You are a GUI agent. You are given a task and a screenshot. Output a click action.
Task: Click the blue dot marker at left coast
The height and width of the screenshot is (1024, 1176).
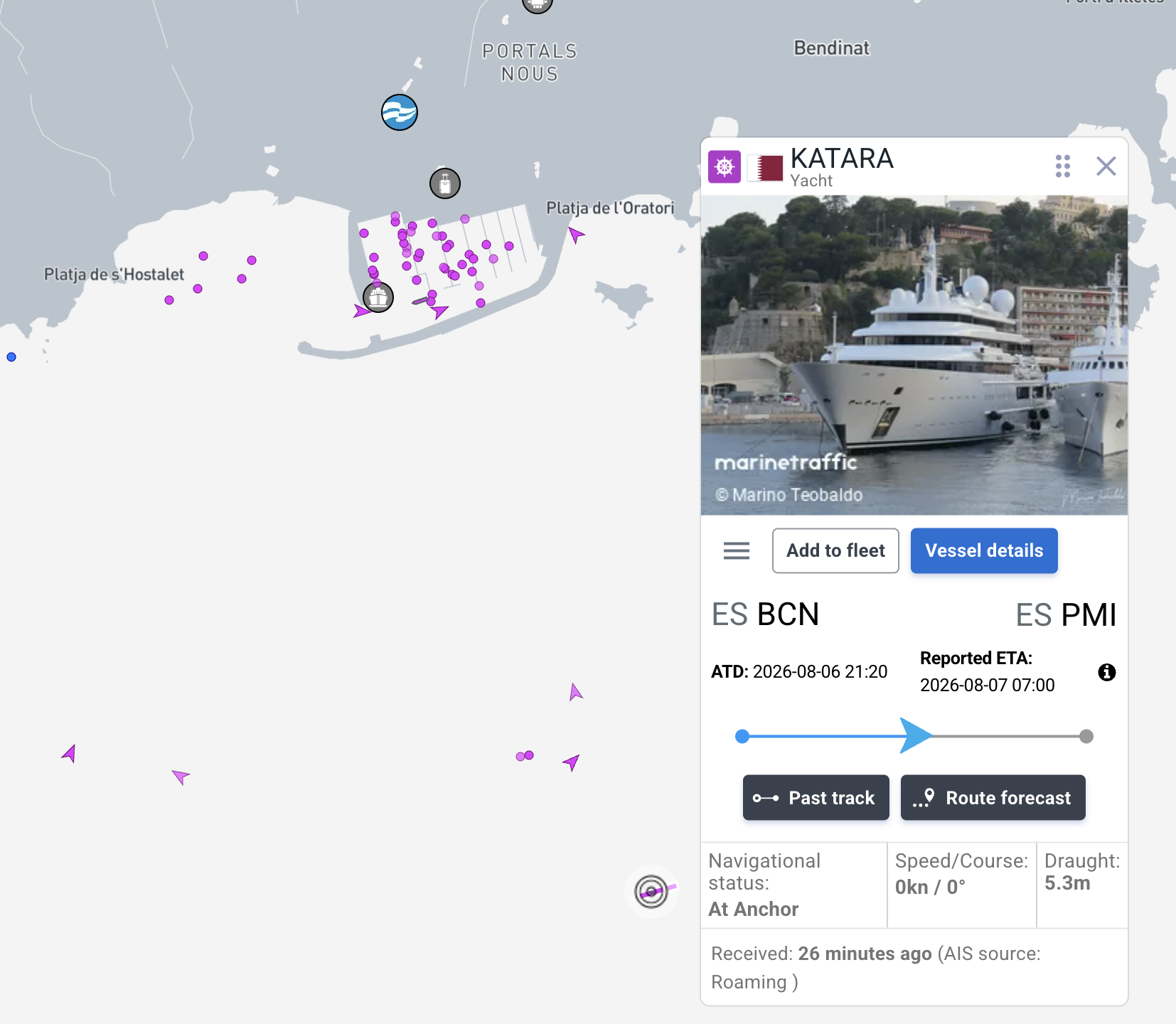pyautogui.click(x=11, y=357)
